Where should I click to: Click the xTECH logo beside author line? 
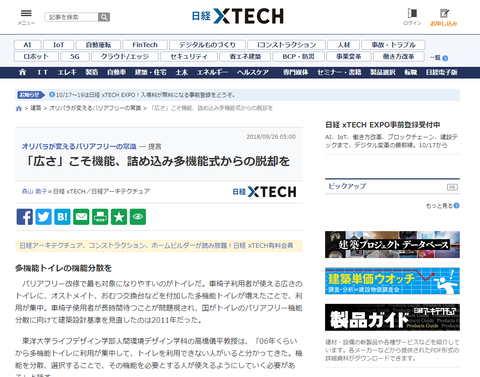pos(264,192)
